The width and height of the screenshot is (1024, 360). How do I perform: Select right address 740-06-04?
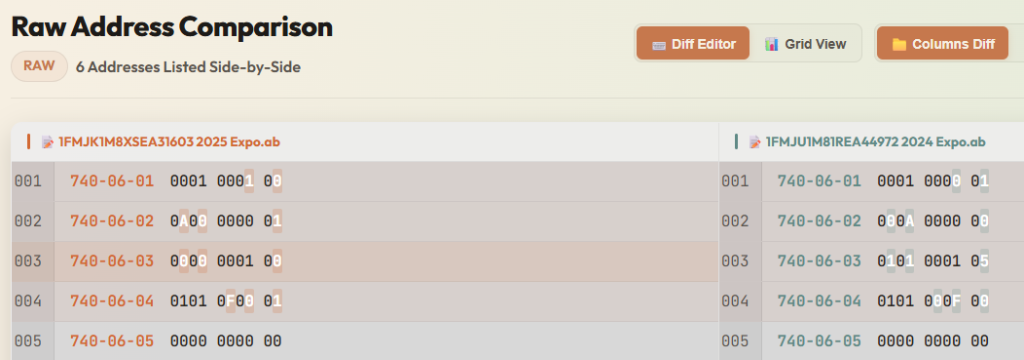tap(819, 301)
